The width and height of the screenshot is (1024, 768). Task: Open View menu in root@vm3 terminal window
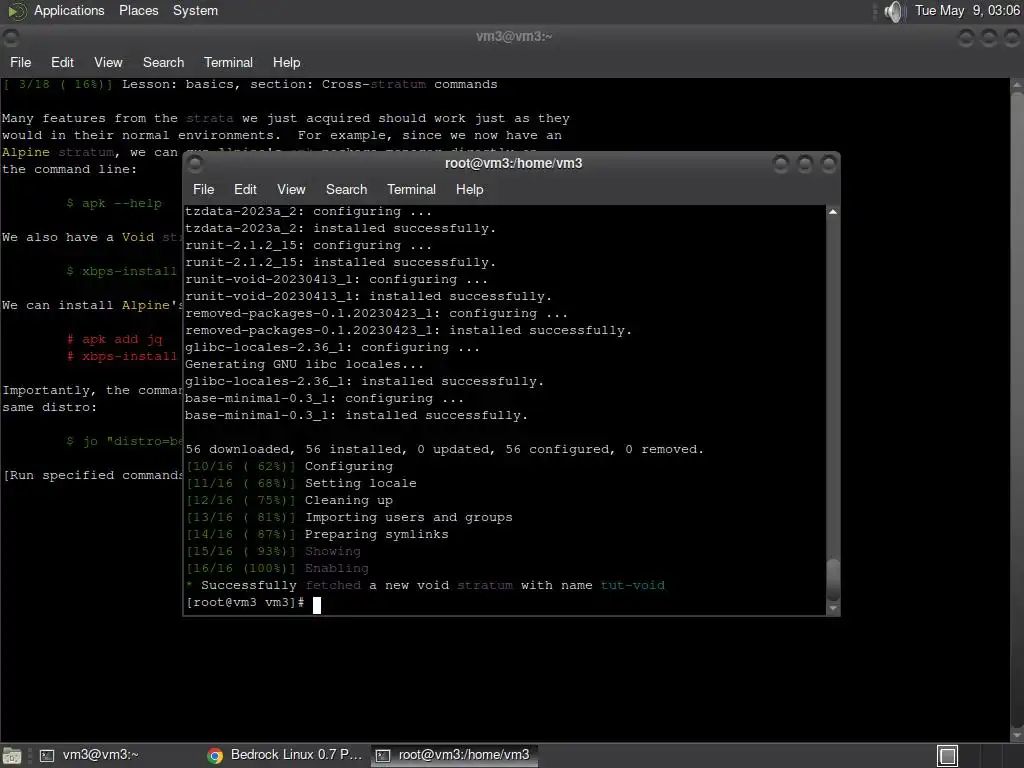[291, 189]
